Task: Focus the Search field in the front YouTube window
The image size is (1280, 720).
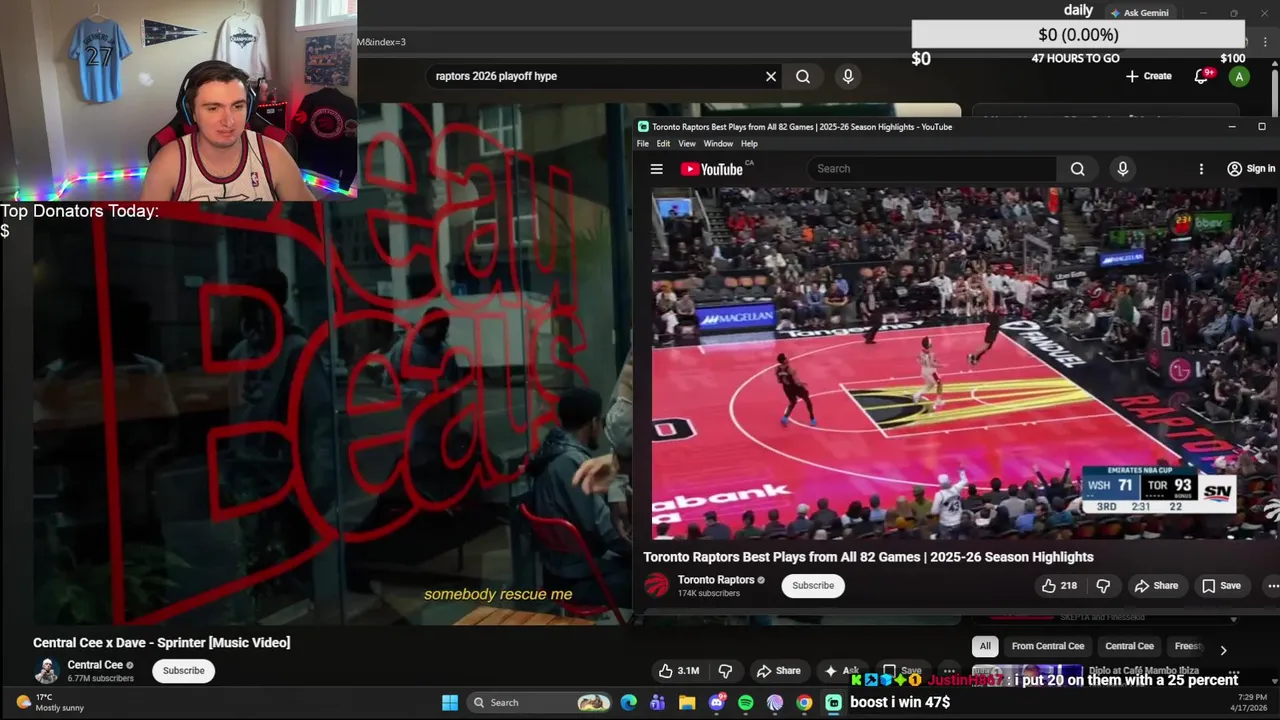Action: click(931, 169)
